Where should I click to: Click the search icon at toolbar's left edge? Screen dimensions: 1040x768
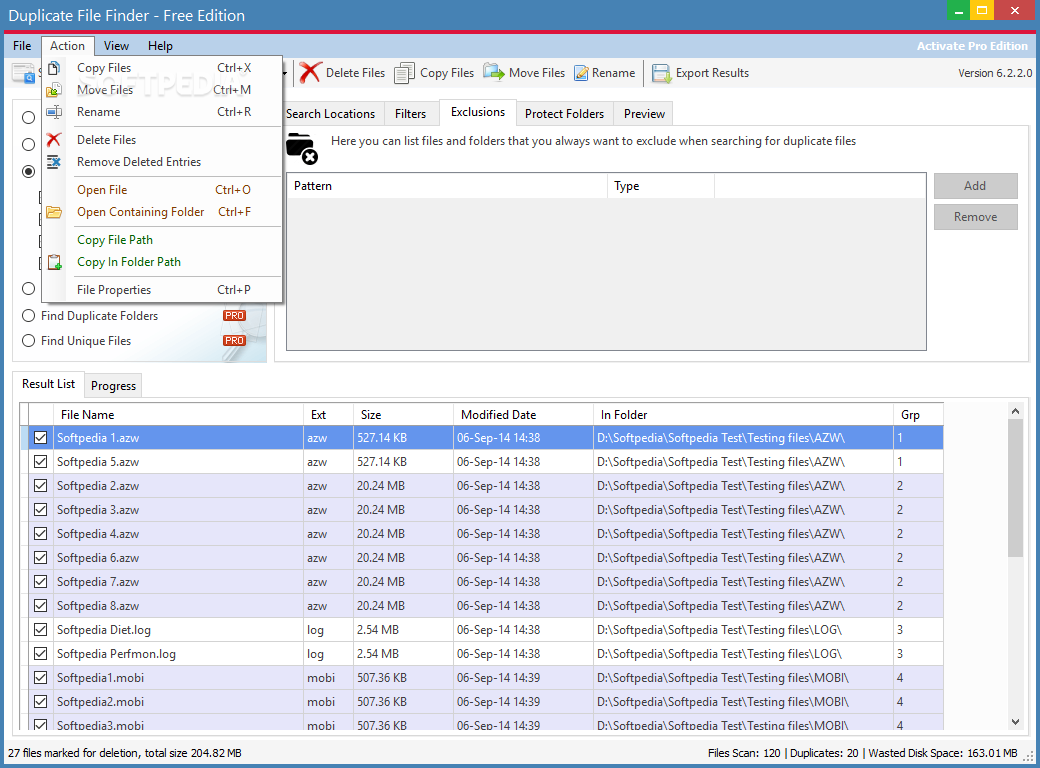(24, 73)
